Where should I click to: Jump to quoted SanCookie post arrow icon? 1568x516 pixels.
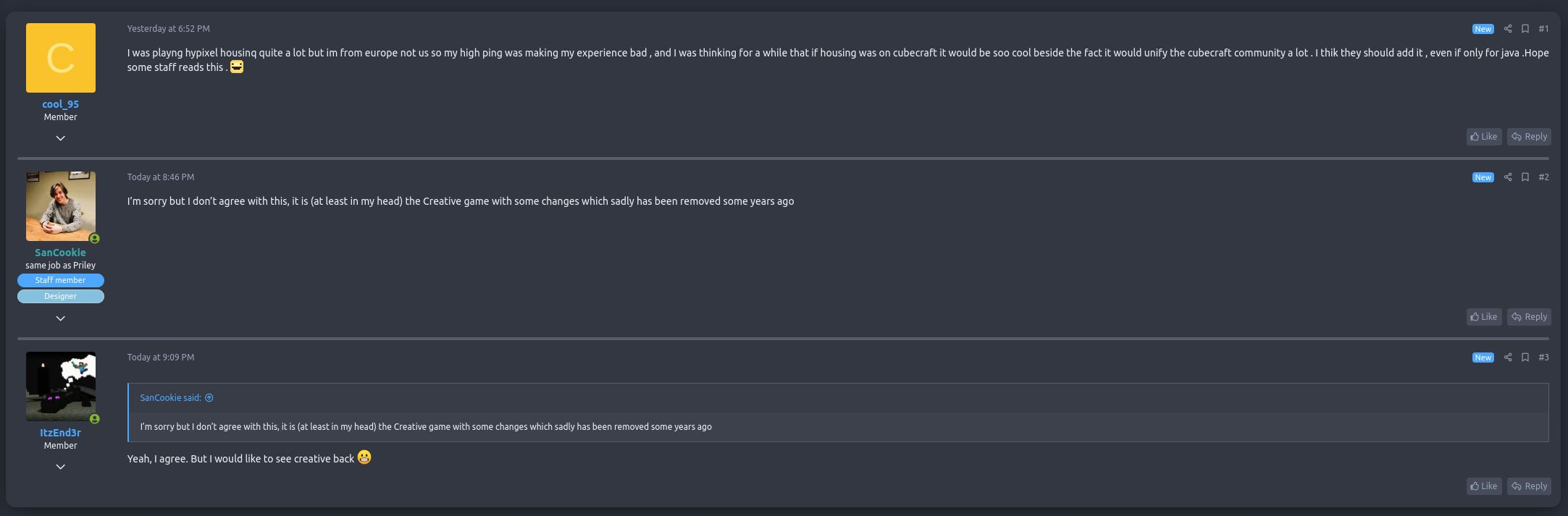click(x=209, y=398)
